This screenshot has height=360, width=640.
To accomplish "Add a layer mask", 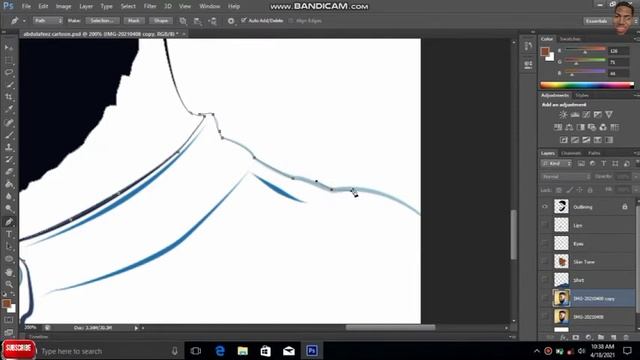I will point(576,338).
